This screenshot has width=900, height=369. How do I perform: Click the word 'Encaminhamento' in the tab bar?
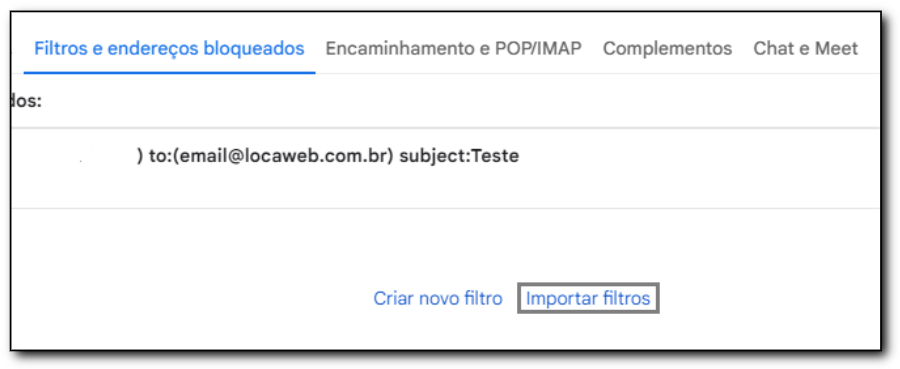[x=394, y=49]
